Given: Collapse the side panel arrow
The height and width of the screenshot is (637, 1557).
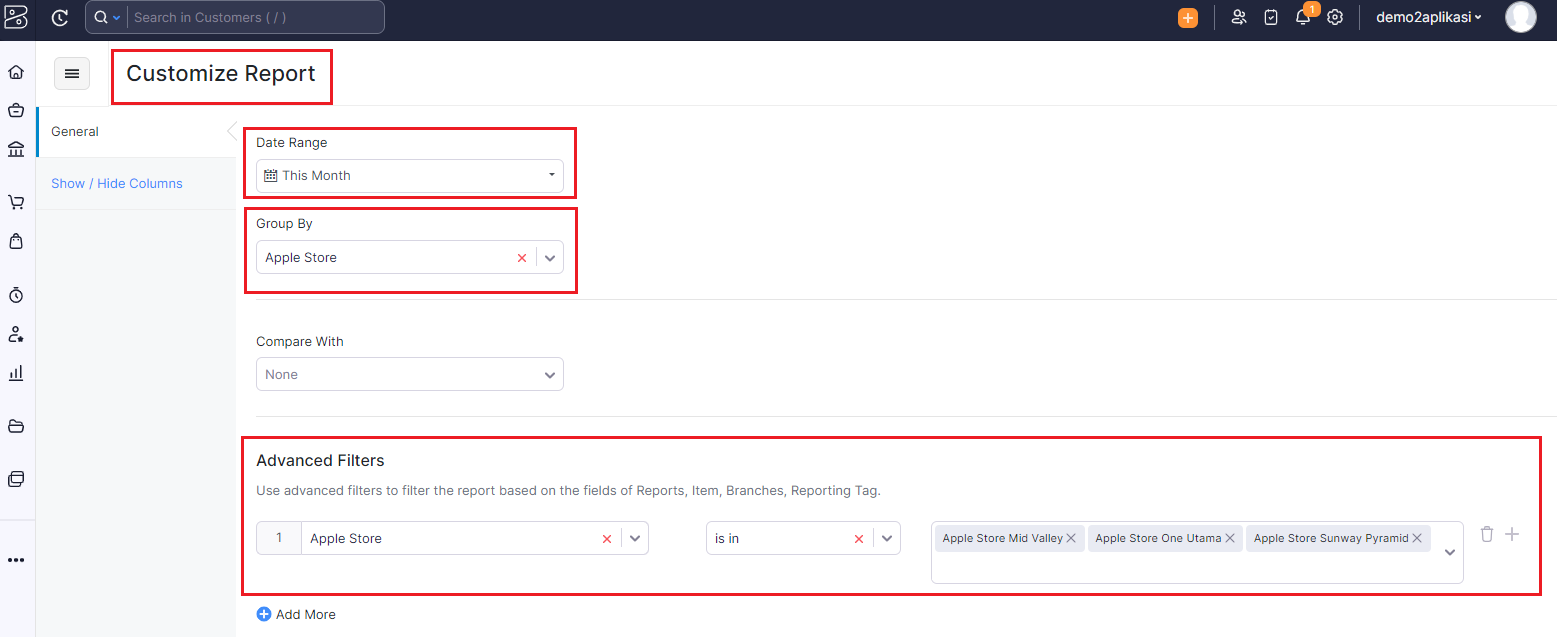Looking at the screenshot, I should pos(232,131).
